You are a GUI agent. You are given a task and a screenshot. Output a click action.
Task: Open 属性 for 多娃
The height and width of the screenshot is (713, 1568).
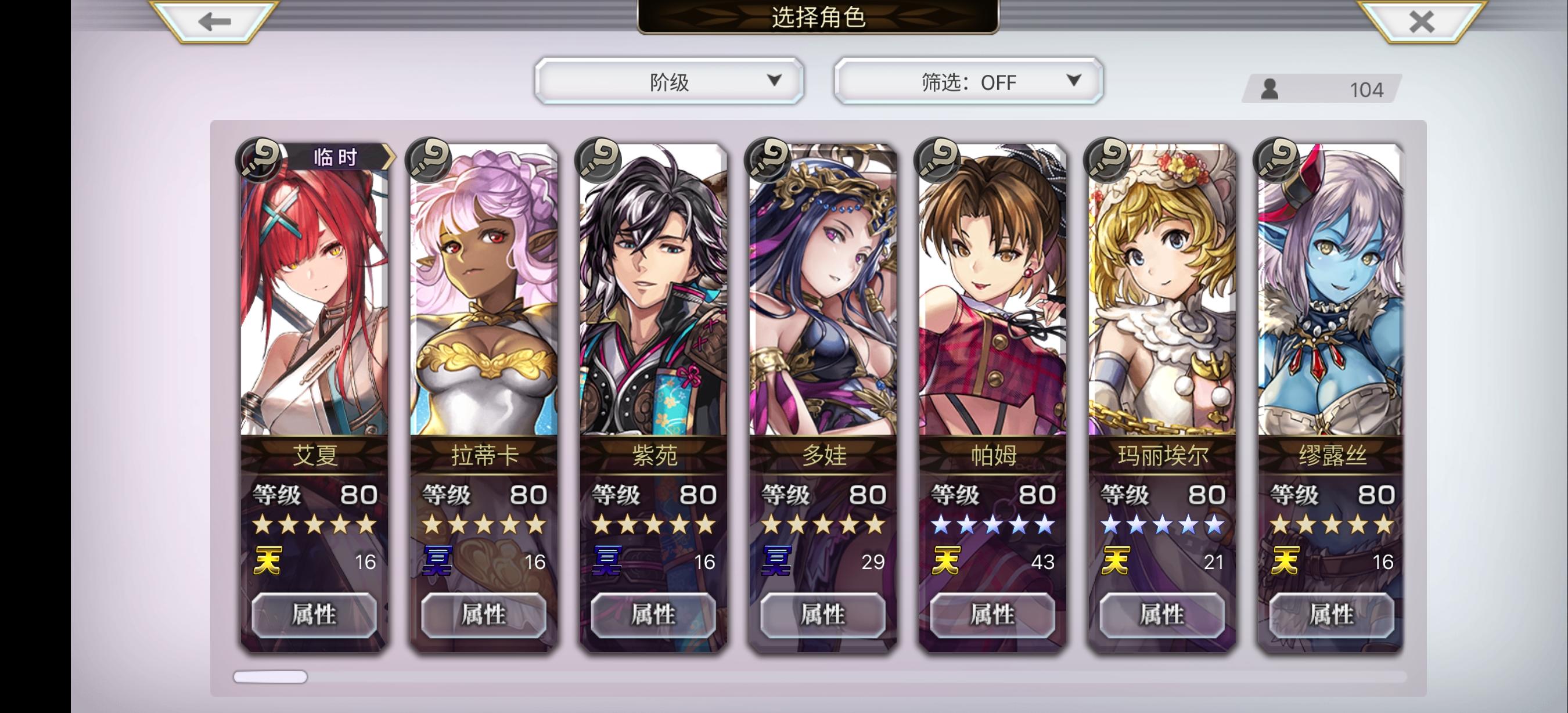click(823, 614)
